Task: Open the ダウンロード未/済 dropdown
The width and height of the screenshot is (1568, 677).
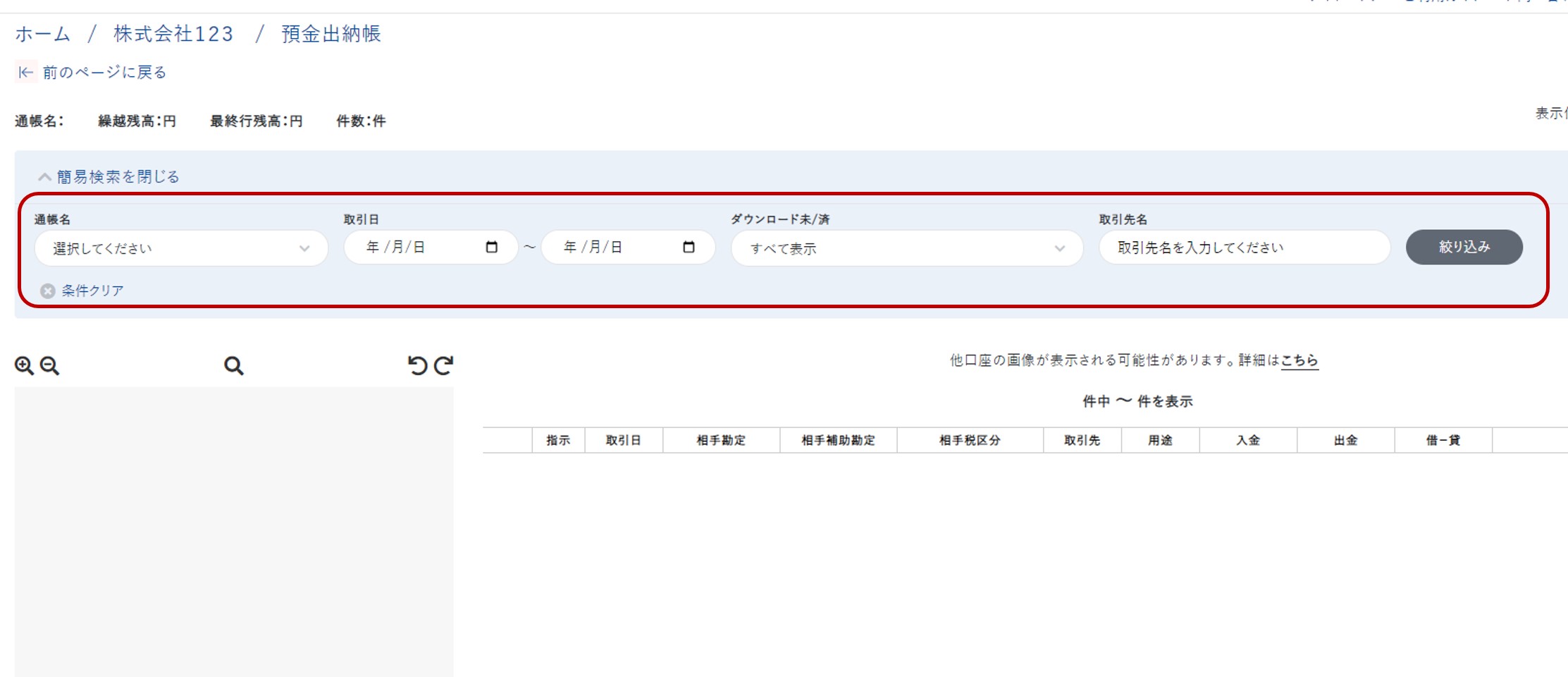Action: click(x=907, y=248)
